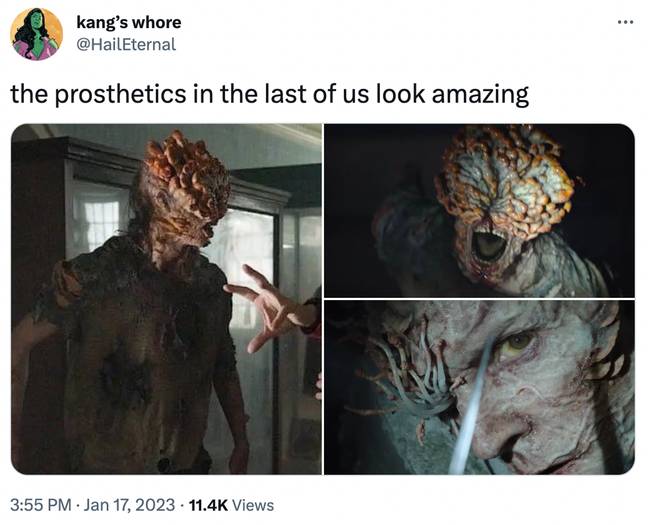Click the Views label
This screenshot has height=525, width=648.
pyautogui.click(x=253, y=505)
